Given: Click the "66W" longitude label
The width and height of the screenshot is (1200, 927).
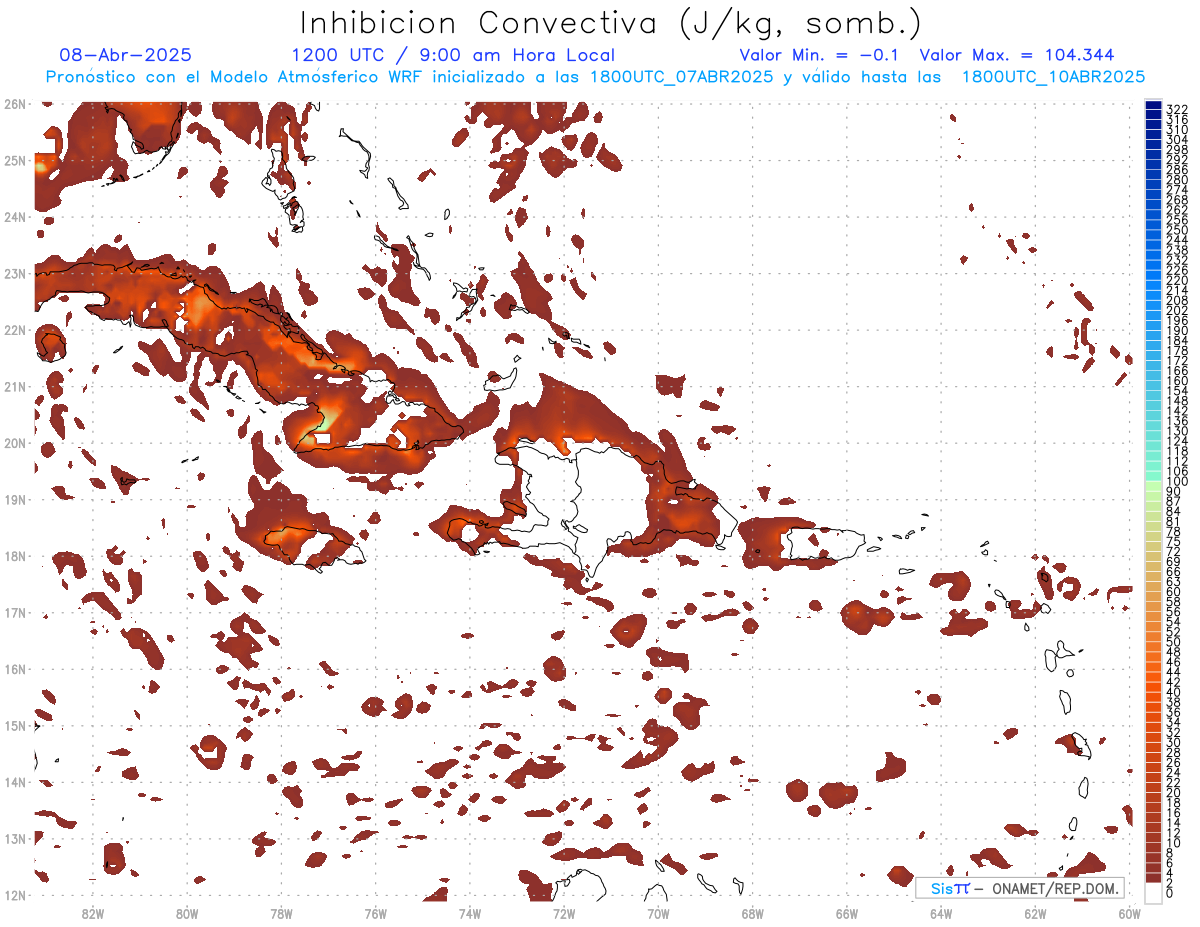Looking at the screenshot, I should (847, 913).
